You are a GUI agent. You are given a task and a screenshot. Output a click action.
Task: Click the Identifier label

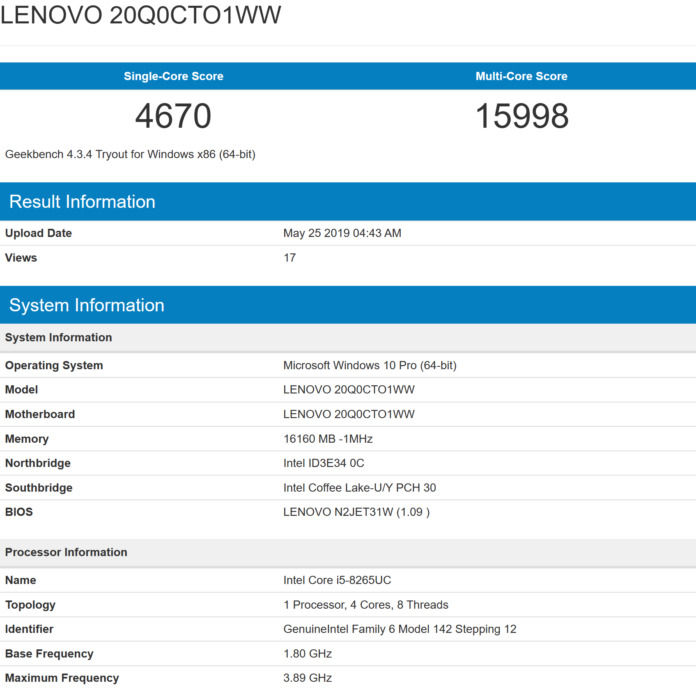tap(29, 629)
